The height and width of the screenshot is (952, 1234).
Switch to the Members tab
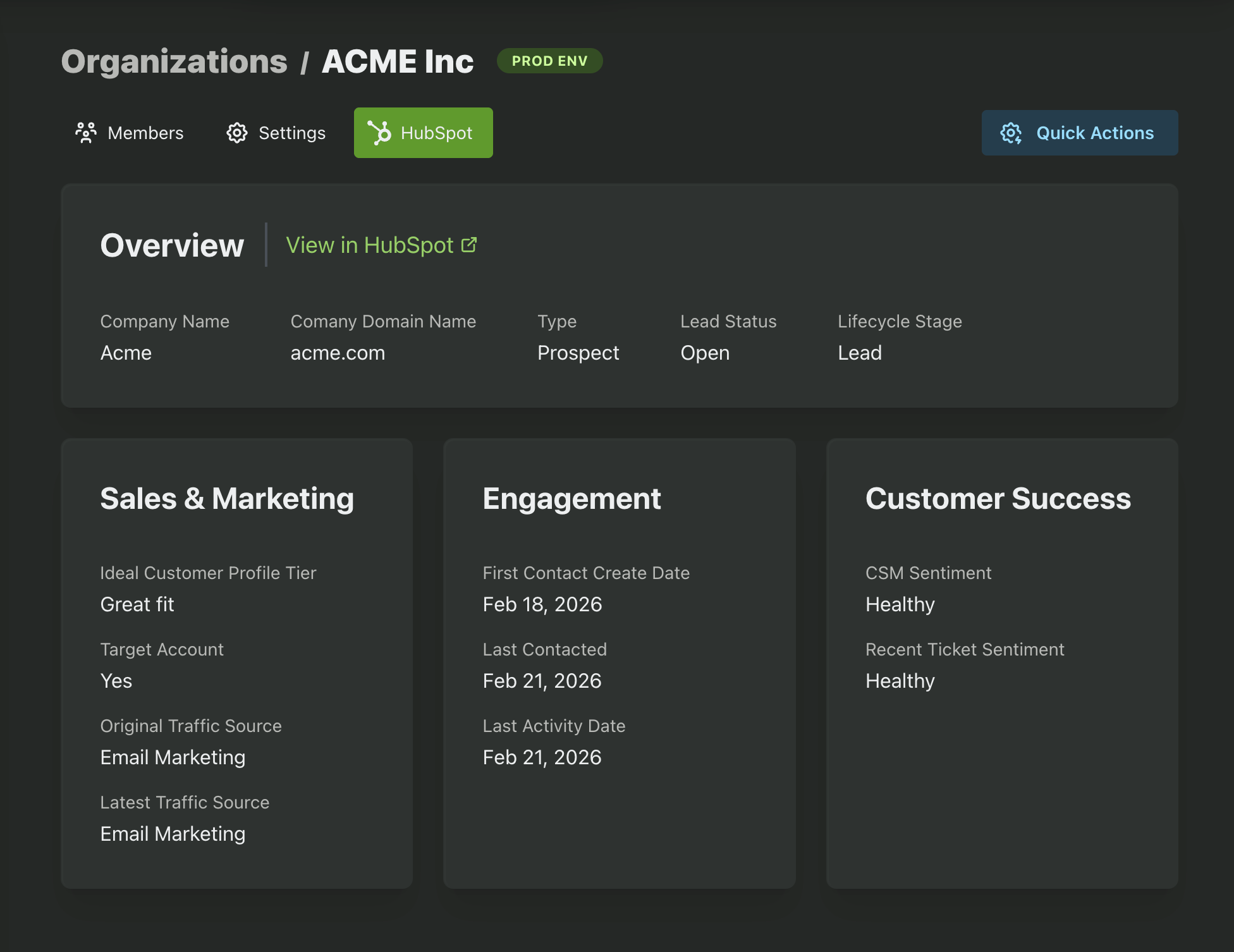tap(145, 133)
